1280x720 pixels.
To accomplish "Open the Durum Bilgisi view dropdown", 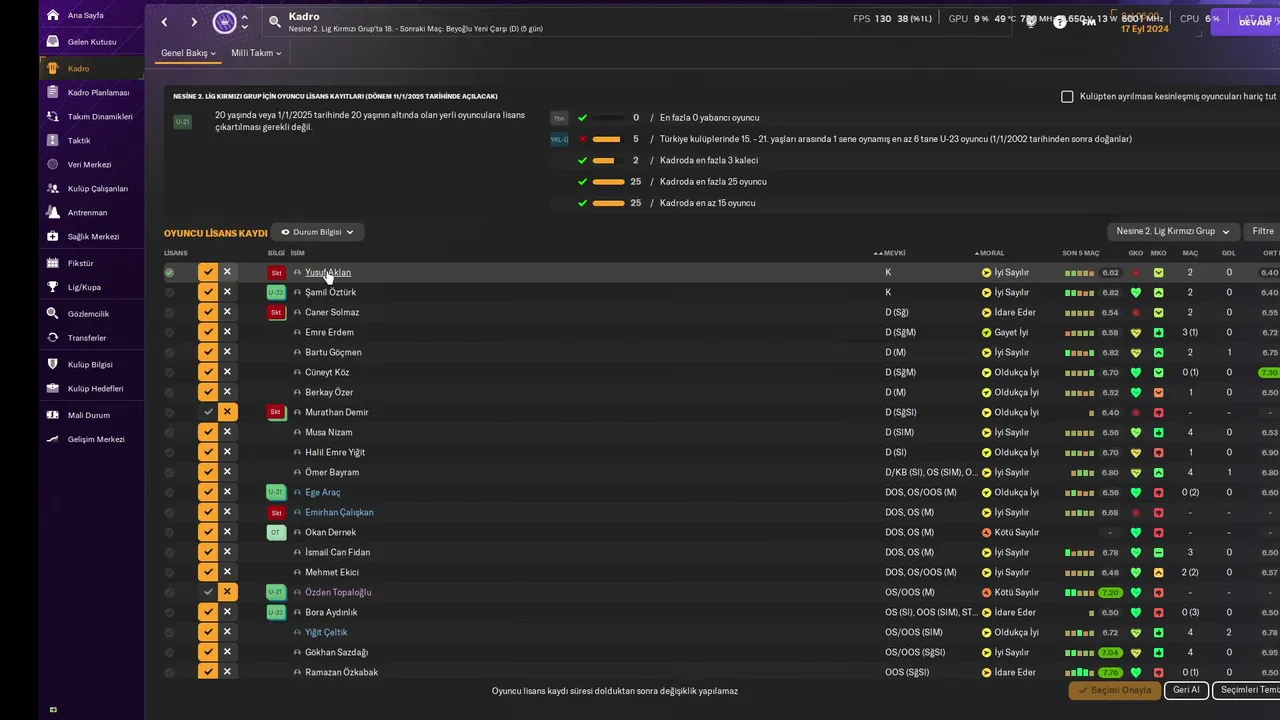I will coord(317,232).
